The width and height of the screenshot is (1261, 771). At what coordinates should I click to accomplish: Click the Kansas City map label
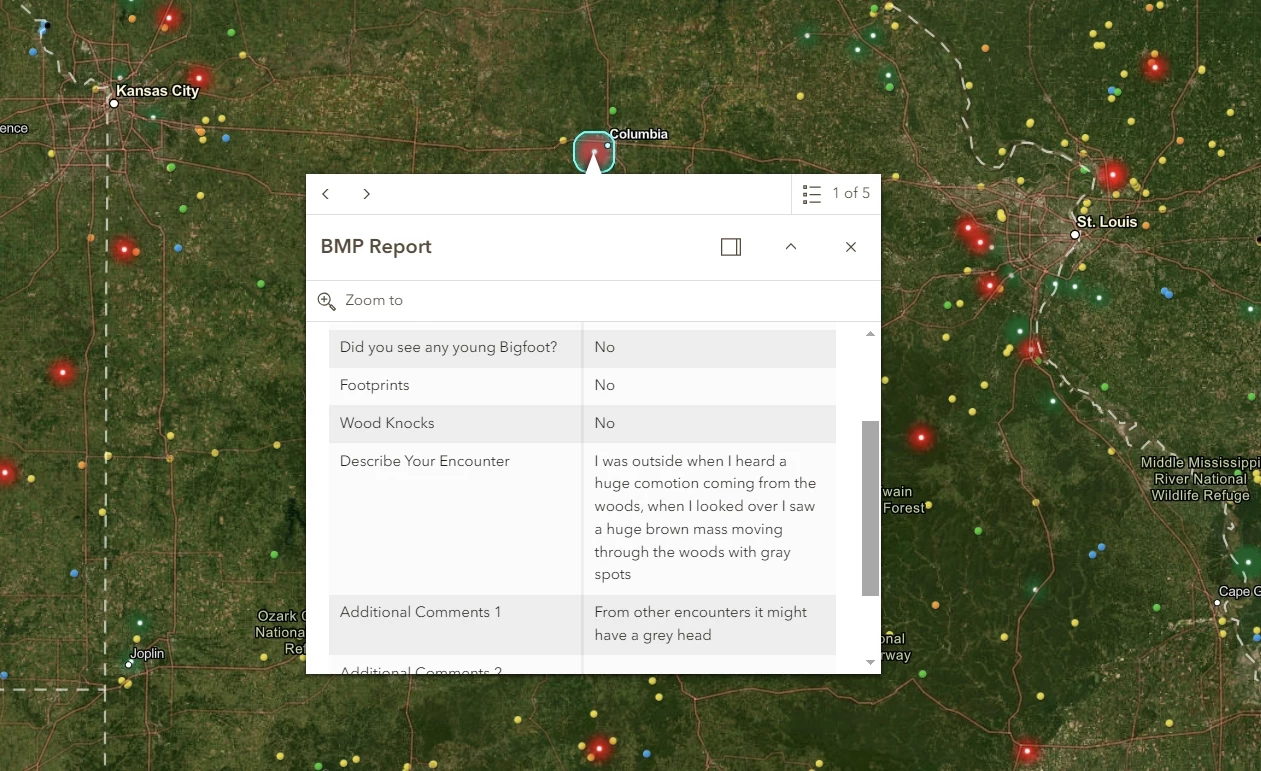coord(158,90)
